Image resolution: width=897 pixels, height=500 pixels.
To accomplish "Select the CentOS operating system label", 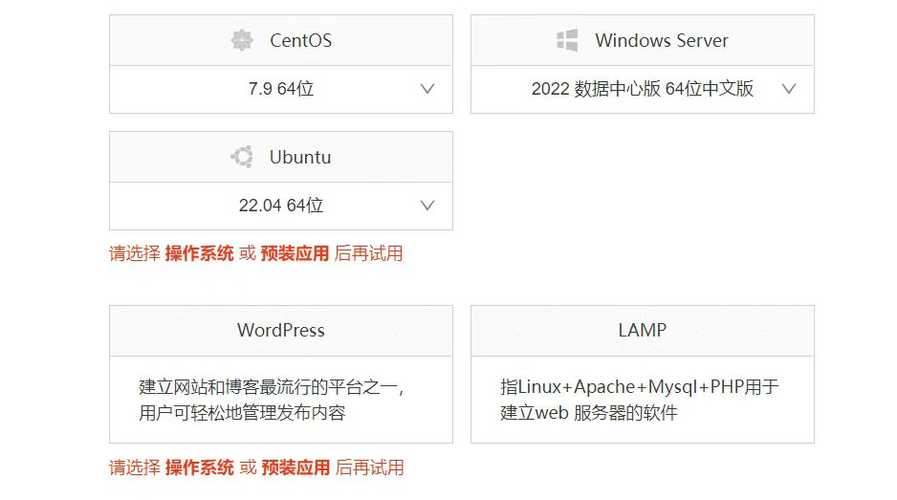I will [300, 41].
